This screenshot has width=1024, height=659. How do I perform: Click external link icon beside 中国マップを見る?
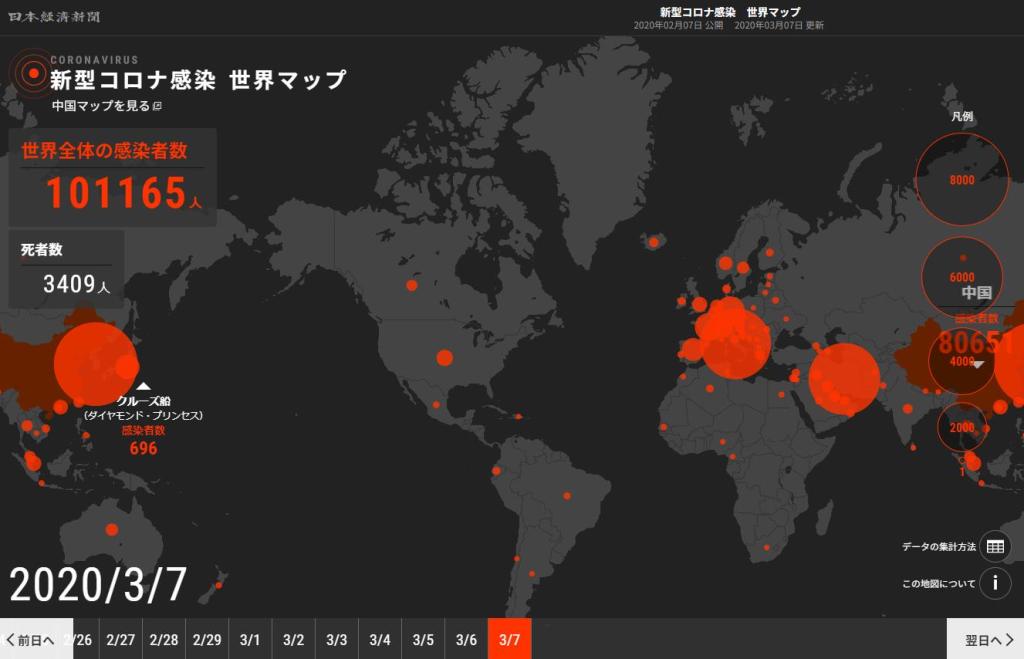(x=157, y=106)
